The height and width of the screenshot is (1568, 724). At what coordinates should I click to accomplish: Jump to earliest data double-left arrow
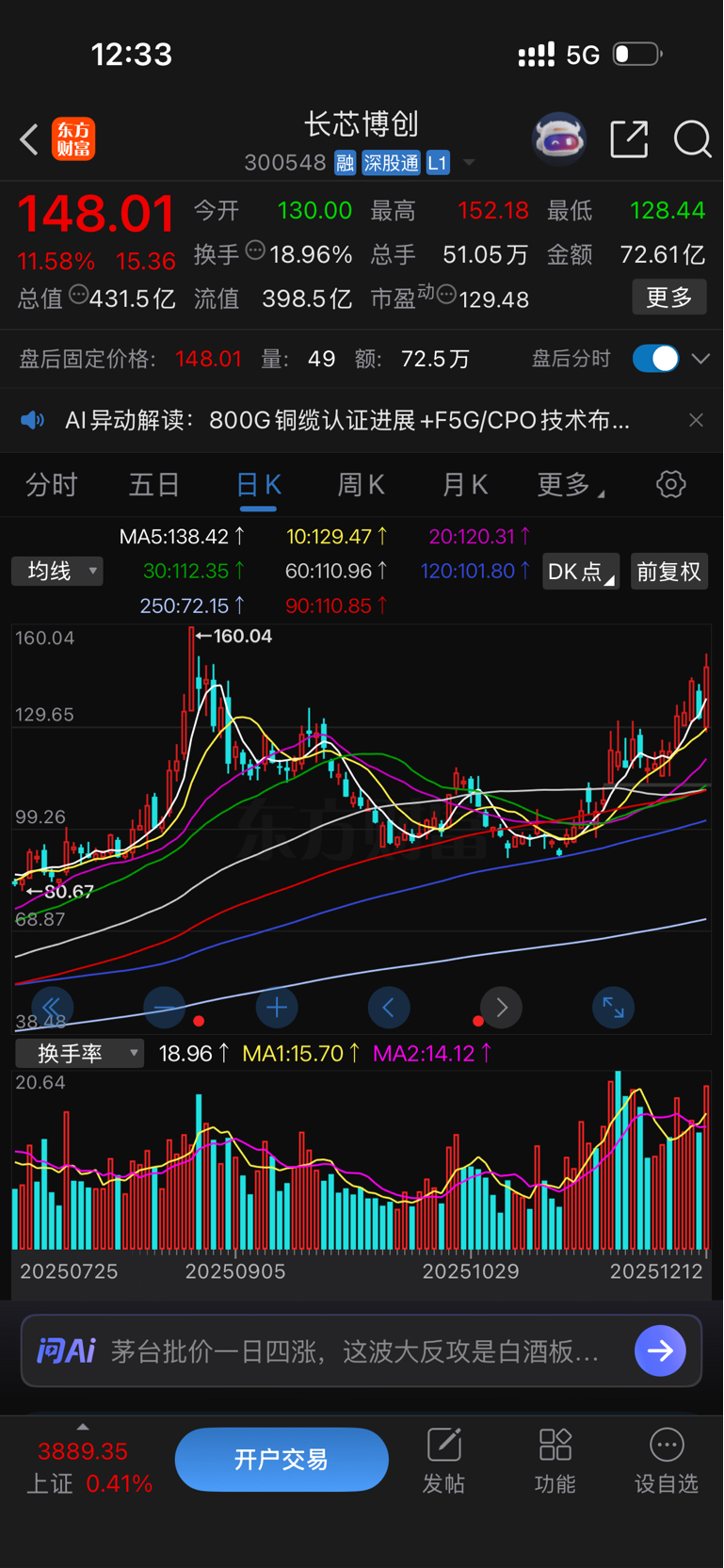point(53,1008)
